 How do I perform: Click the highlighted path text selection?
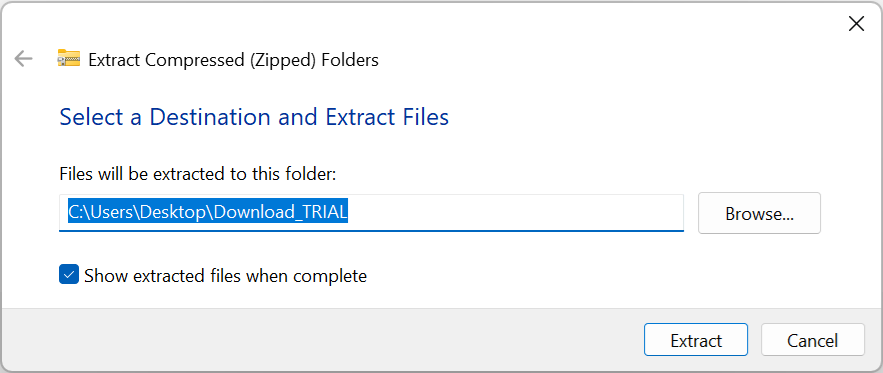(x=208, y=212)
